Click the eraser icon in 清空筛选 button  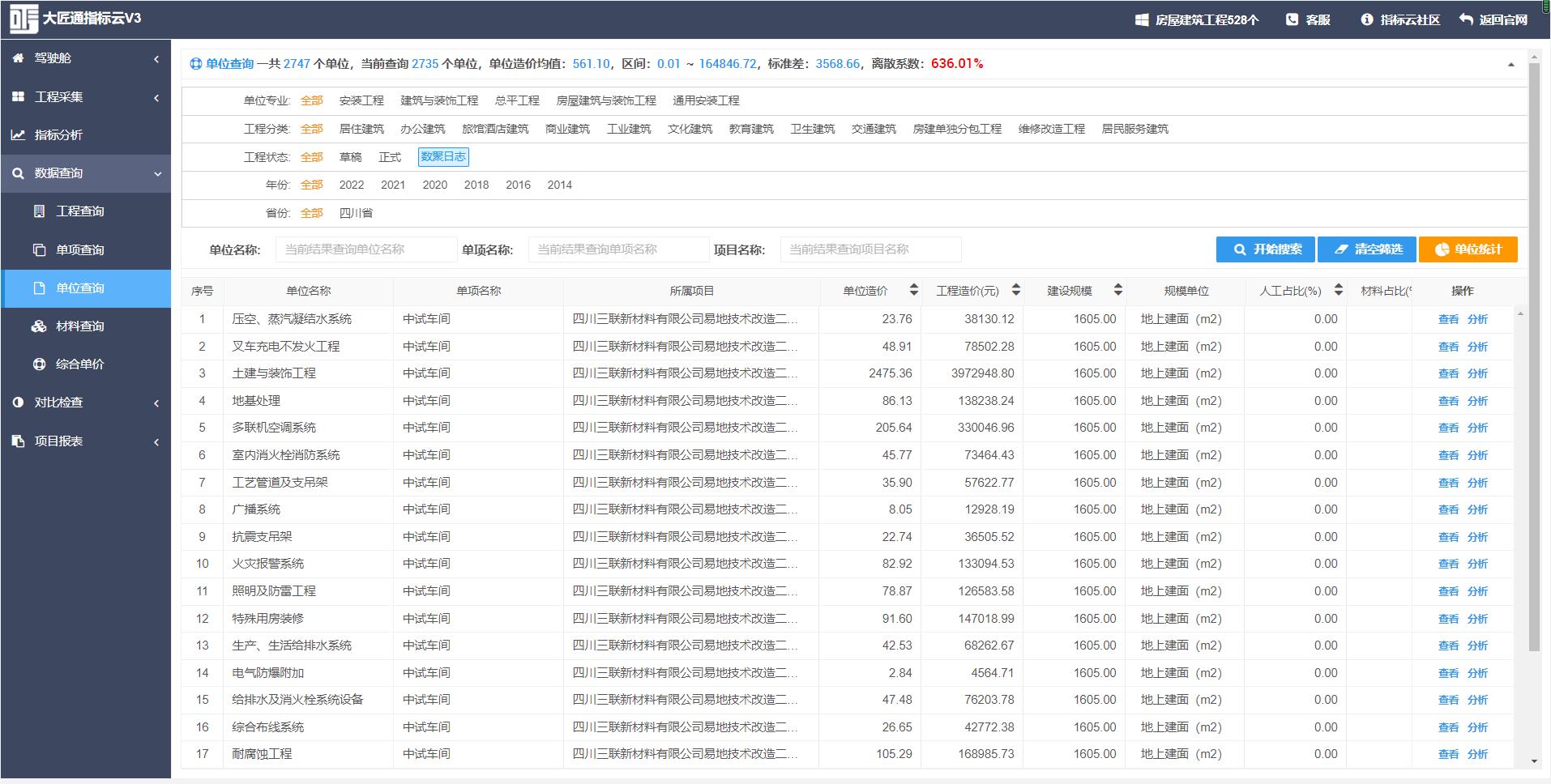(x=1341, y=249)
